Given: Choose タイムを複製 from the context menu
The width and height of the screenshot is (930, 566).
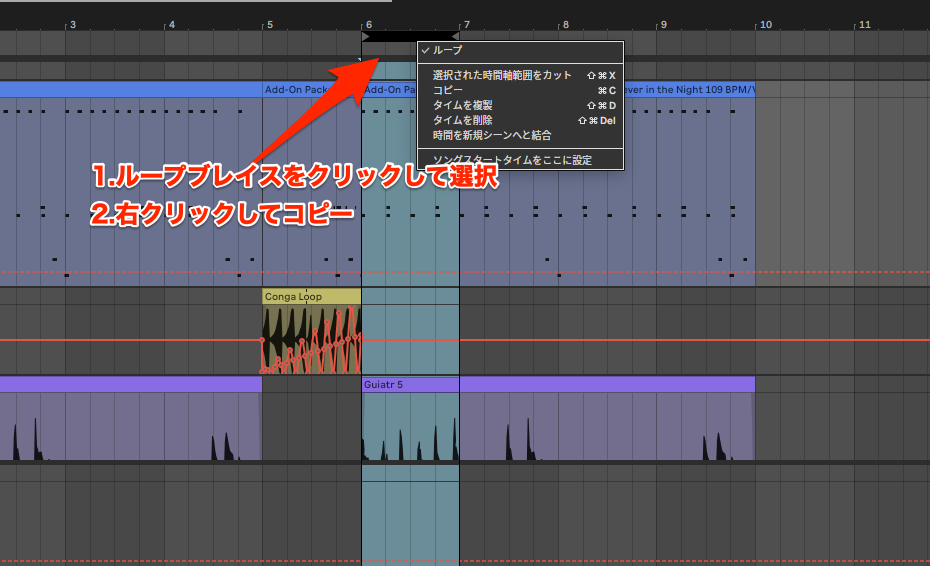Looking at the screenshot, I should coord(462,105).
